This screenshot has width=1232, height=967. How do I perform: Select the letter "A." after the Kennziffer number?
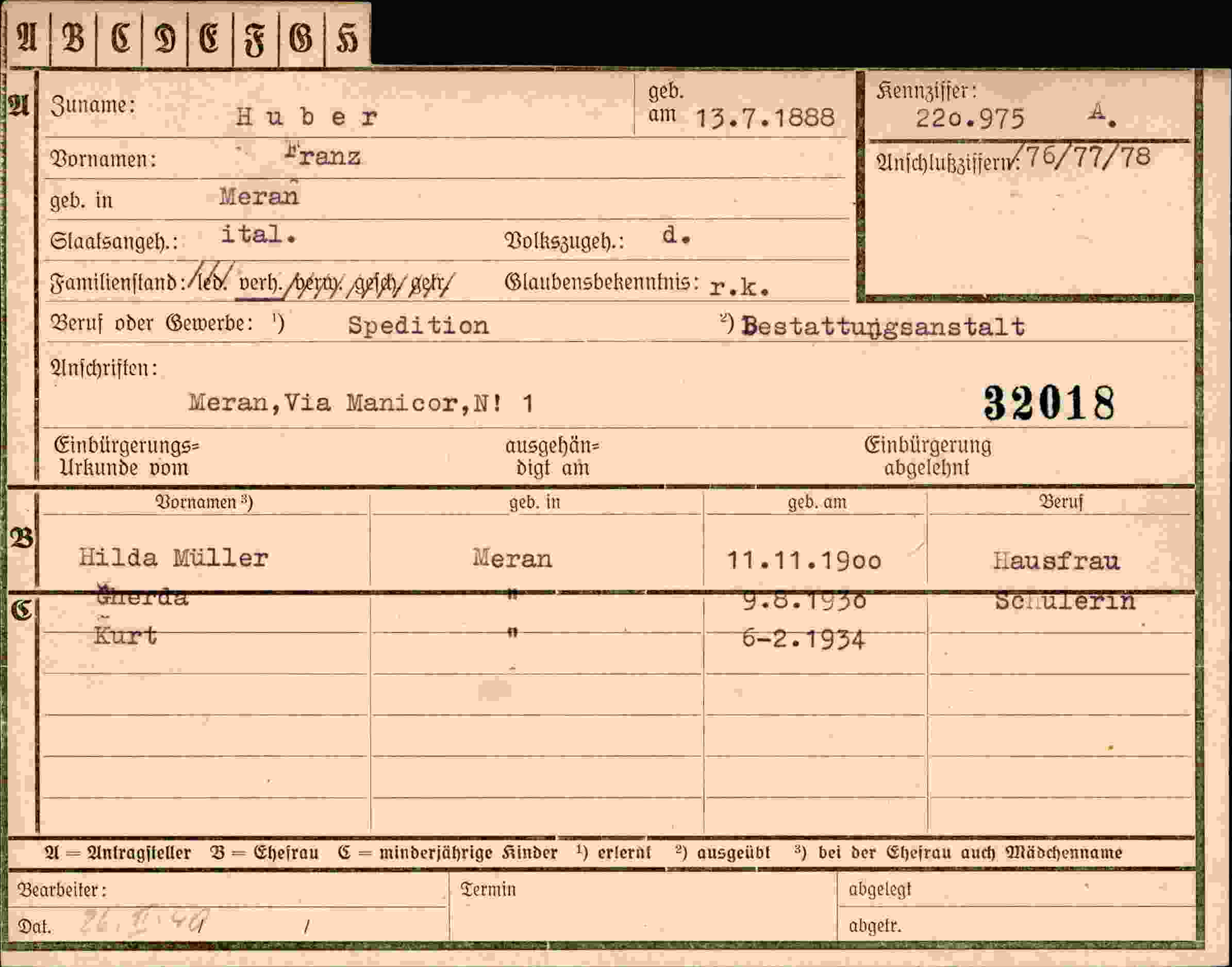click(x=1102, y=115)
